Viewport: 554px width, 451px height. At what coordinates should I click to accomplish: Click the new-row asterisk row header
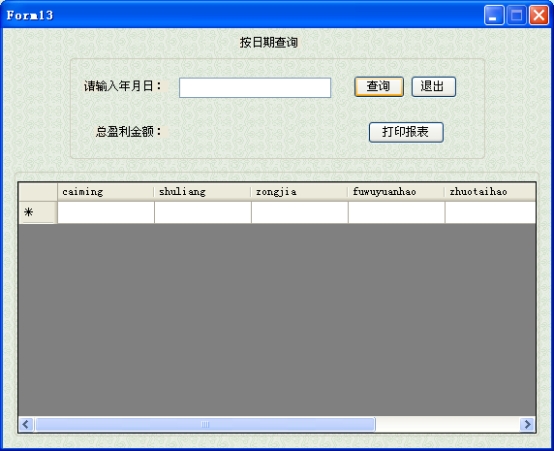click(x=38, y=212)
